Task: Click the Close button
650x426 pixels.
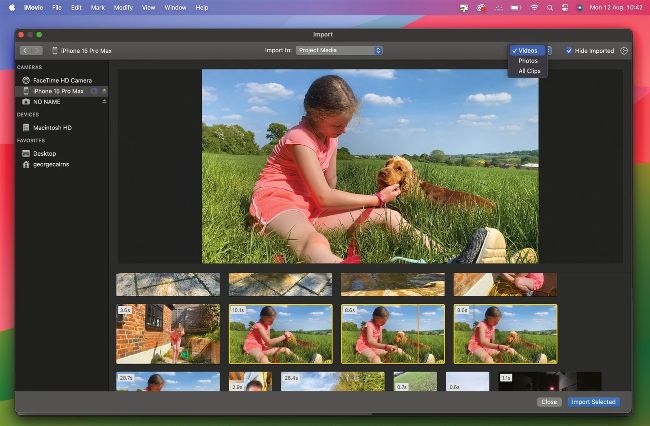Action: [x=549, y=402]
